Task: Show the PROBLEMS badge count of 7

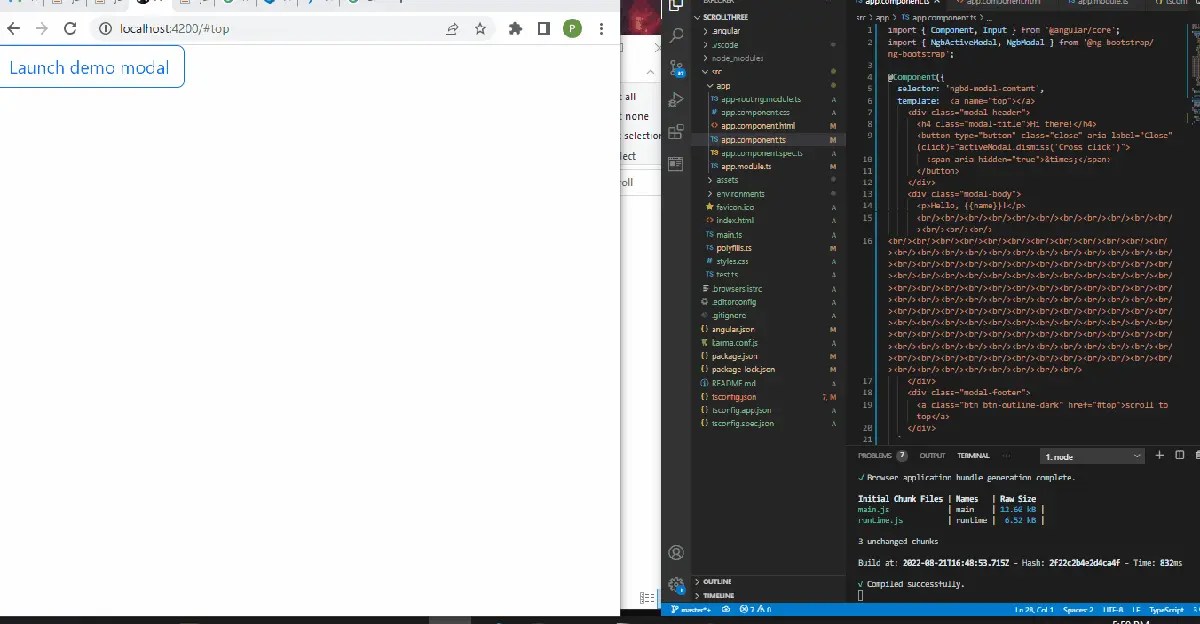Action: pyautogui.click(x=901, y=455)
